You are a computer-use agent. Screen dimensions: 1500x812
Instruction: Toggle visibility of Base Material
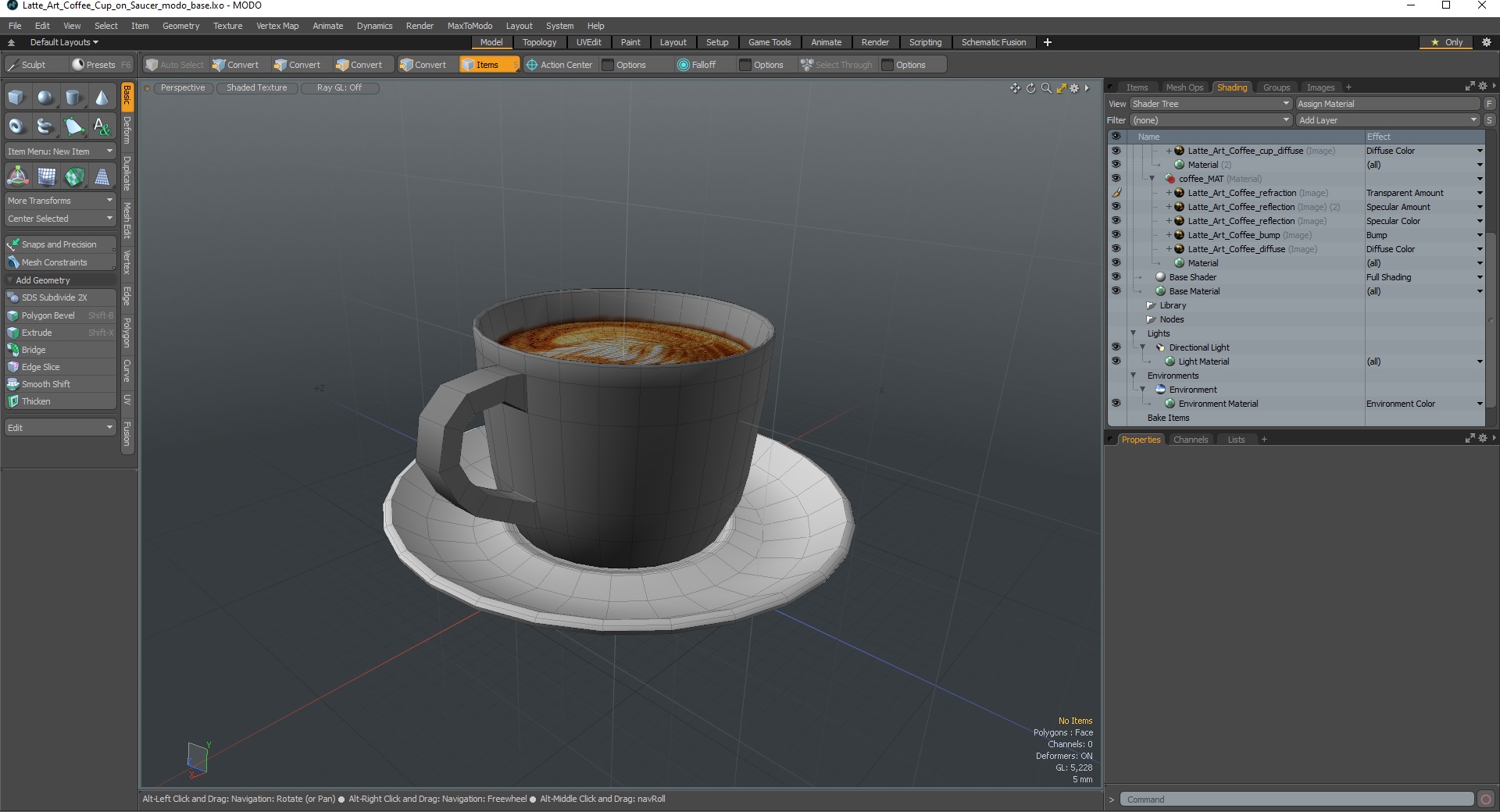point(1116,291)
